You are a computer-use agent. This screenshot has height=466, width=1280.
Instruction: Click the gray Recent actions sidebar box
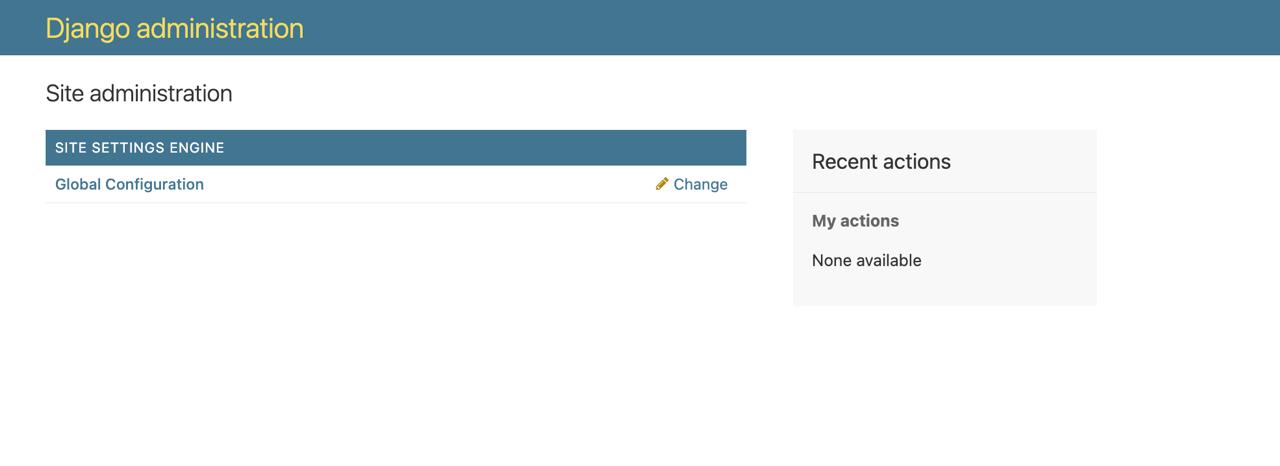coord(945,218)
